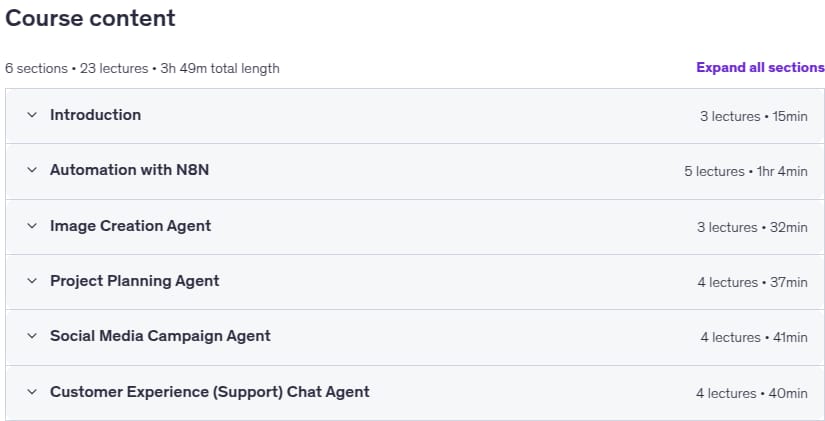Open Image Creation Agent section title

click(130, 226)
